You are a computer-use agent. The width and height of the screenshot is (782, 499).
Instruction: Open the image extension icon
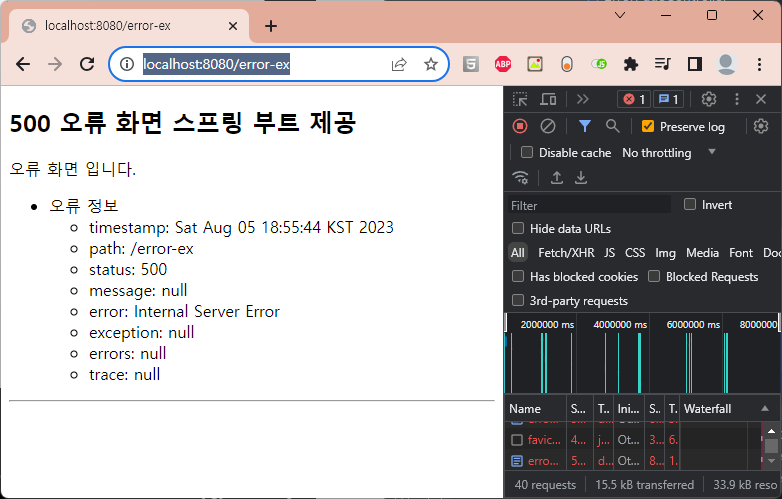pyautogui.click(x=535, y=64)
